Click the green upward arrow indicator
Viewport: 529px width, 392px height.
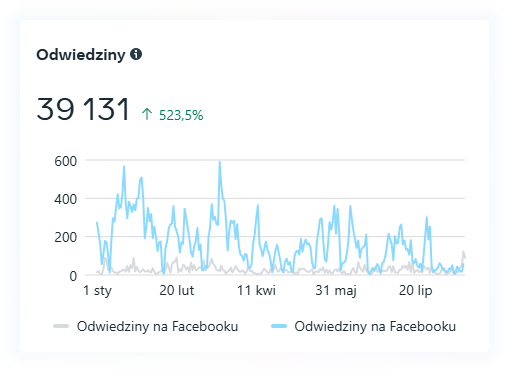147,114
